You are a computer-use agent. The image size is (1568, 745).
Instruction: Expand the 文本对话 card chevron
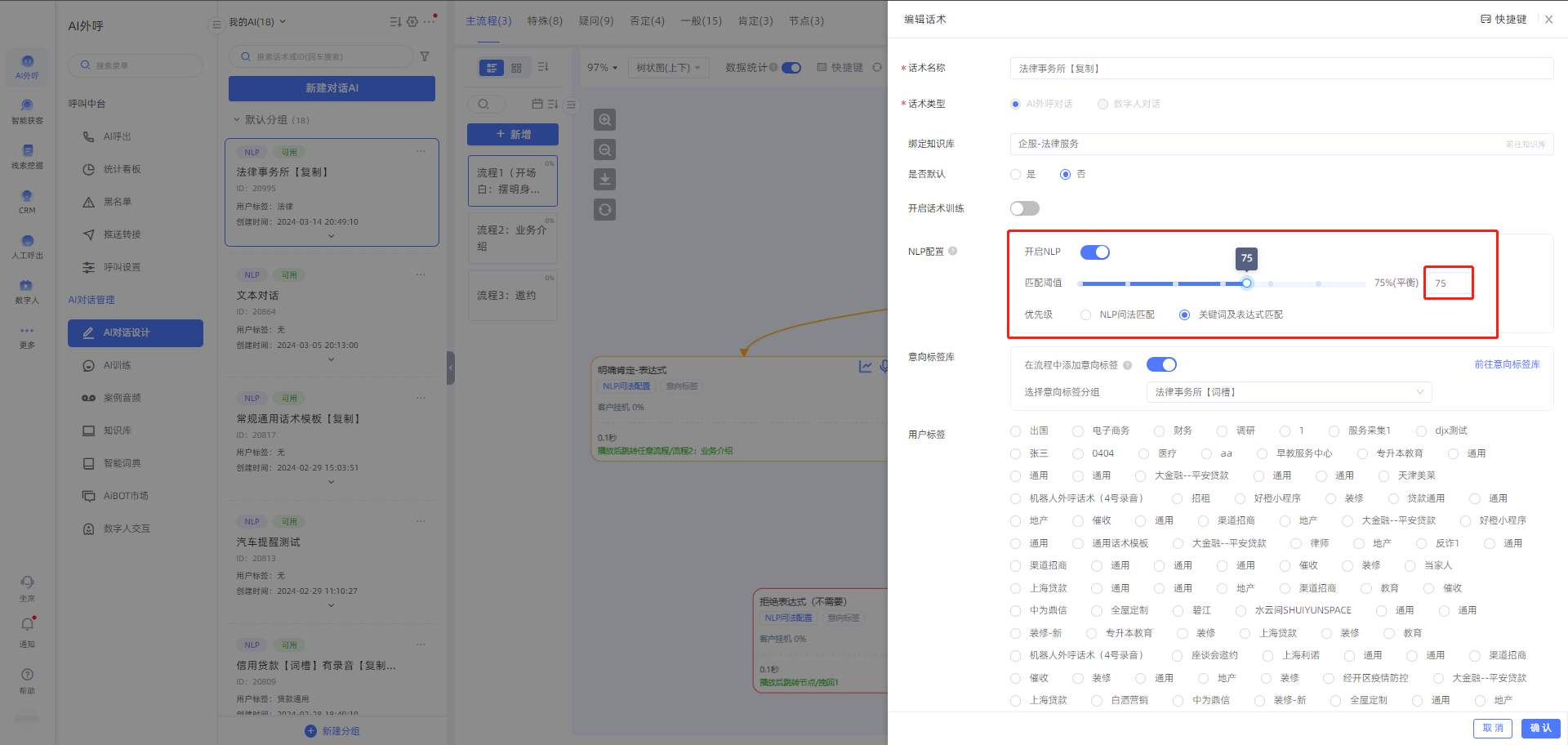coord(331,359)
